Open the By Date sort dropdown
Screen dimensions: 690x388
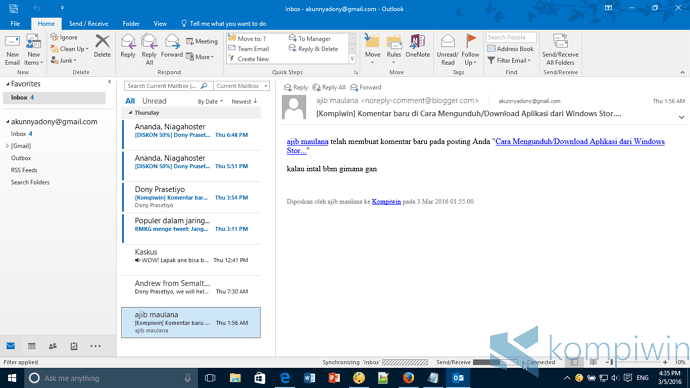click(x=210, y=102)
